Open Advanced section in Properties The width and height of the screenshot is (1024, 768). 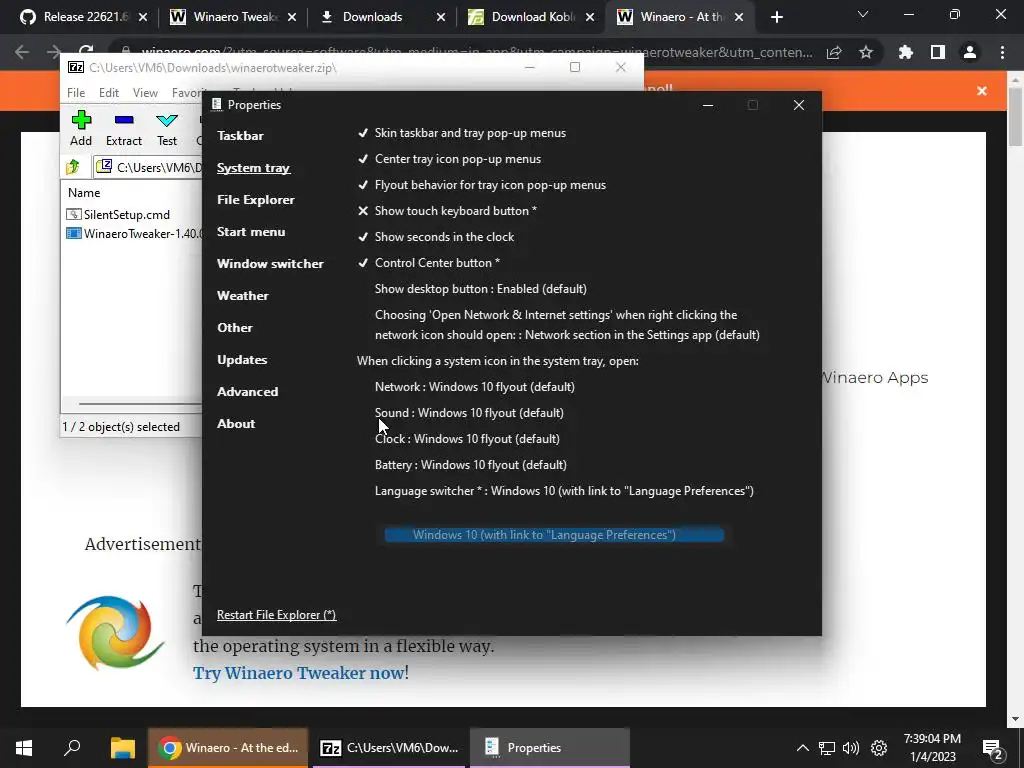(248, 392)
